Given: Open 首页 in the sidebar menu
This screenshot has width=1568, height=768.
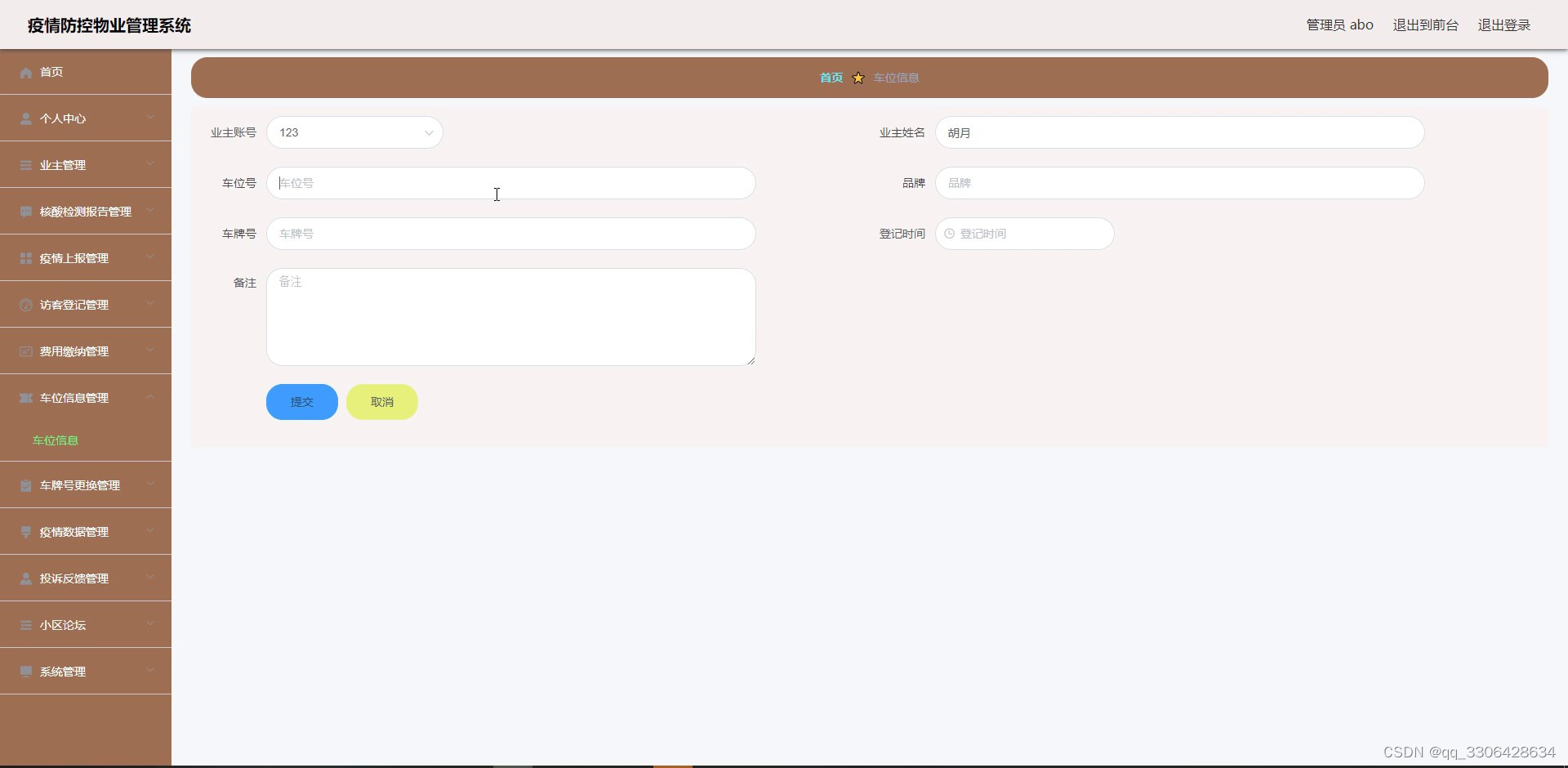Looking at the screenshot, I should (x=51, y=73).
